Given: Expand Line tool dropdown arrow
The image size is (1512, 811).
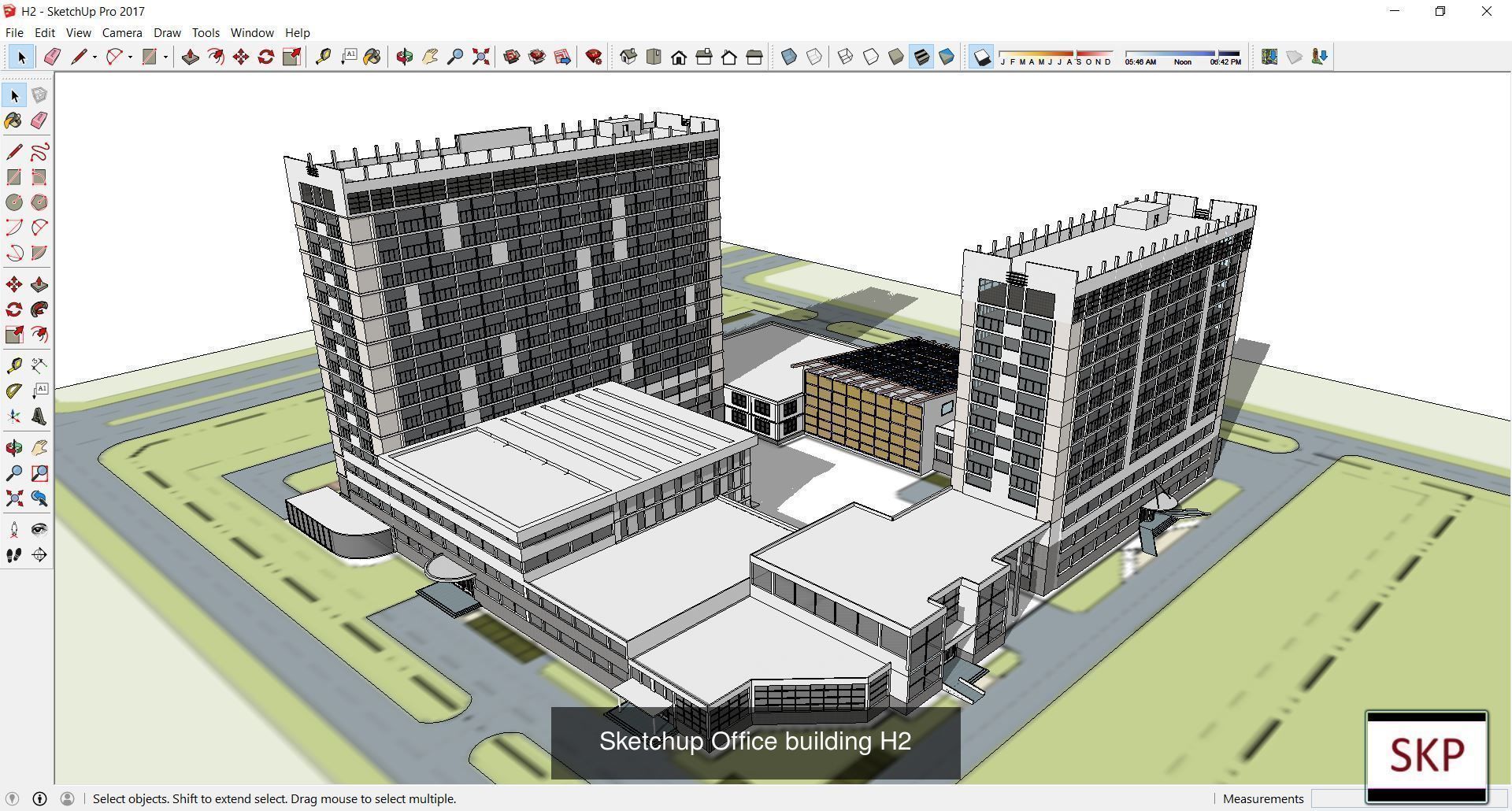Looking at the screenshot, I should 94,57.
